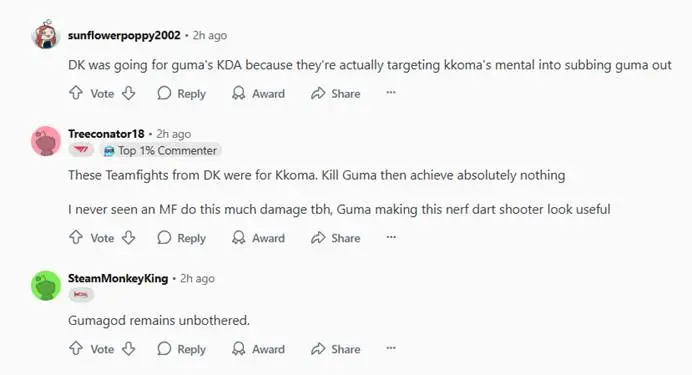This screenshot has width=692, height=375.
Task: Click SteamMonkeyKing's green avatar
Action: click(x=46, y=285)
